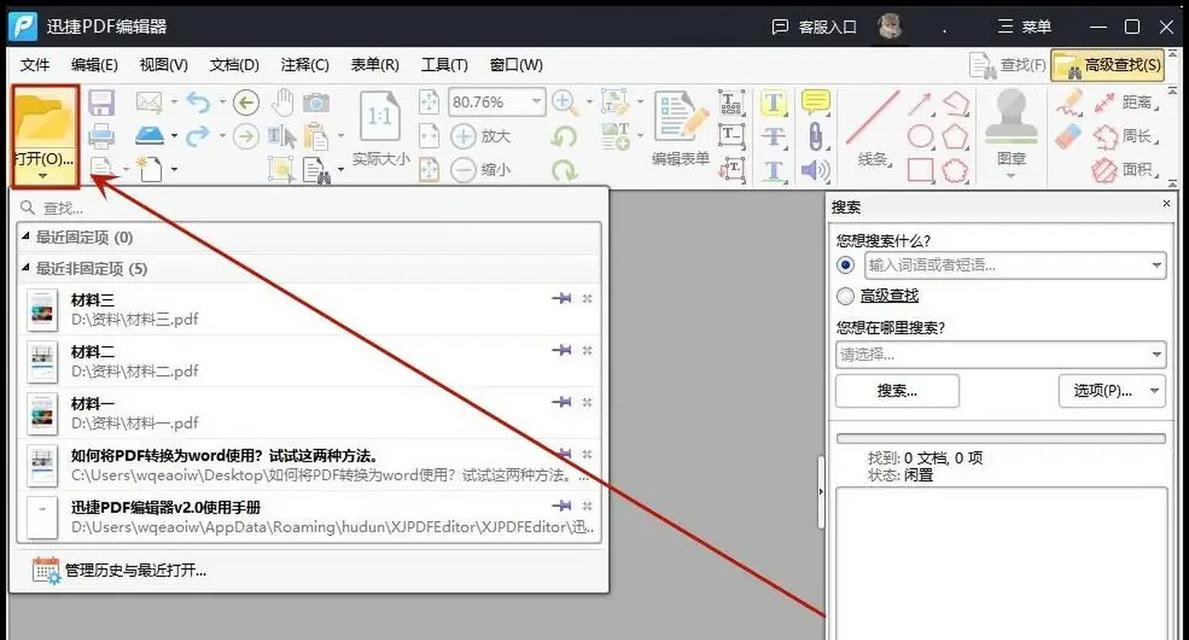Screen dimensions: 1189x640
Task: Choose the ellipse (circle) shape tool
Action: 920,137
